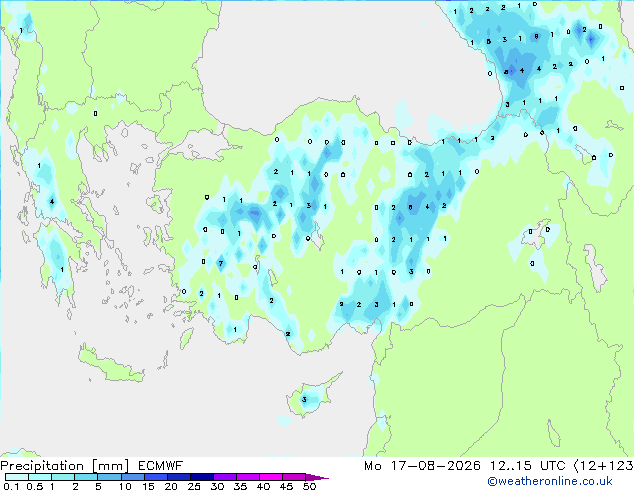634x490 pixels.
Task: Click the 0.1–0.5 mm legend swatch
Action: [17, 477]
